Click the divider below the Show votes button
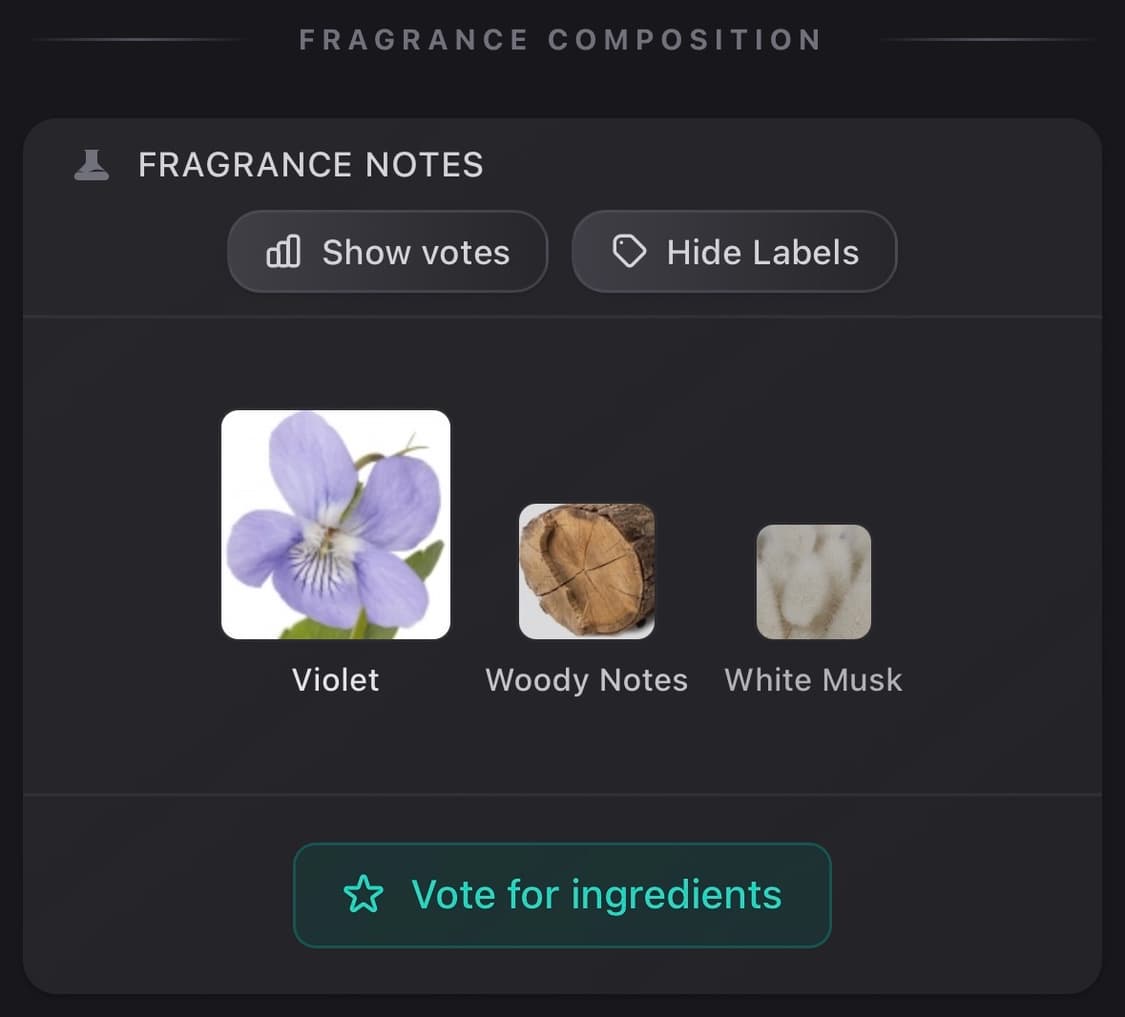1125x1017 pixels. 562,317
